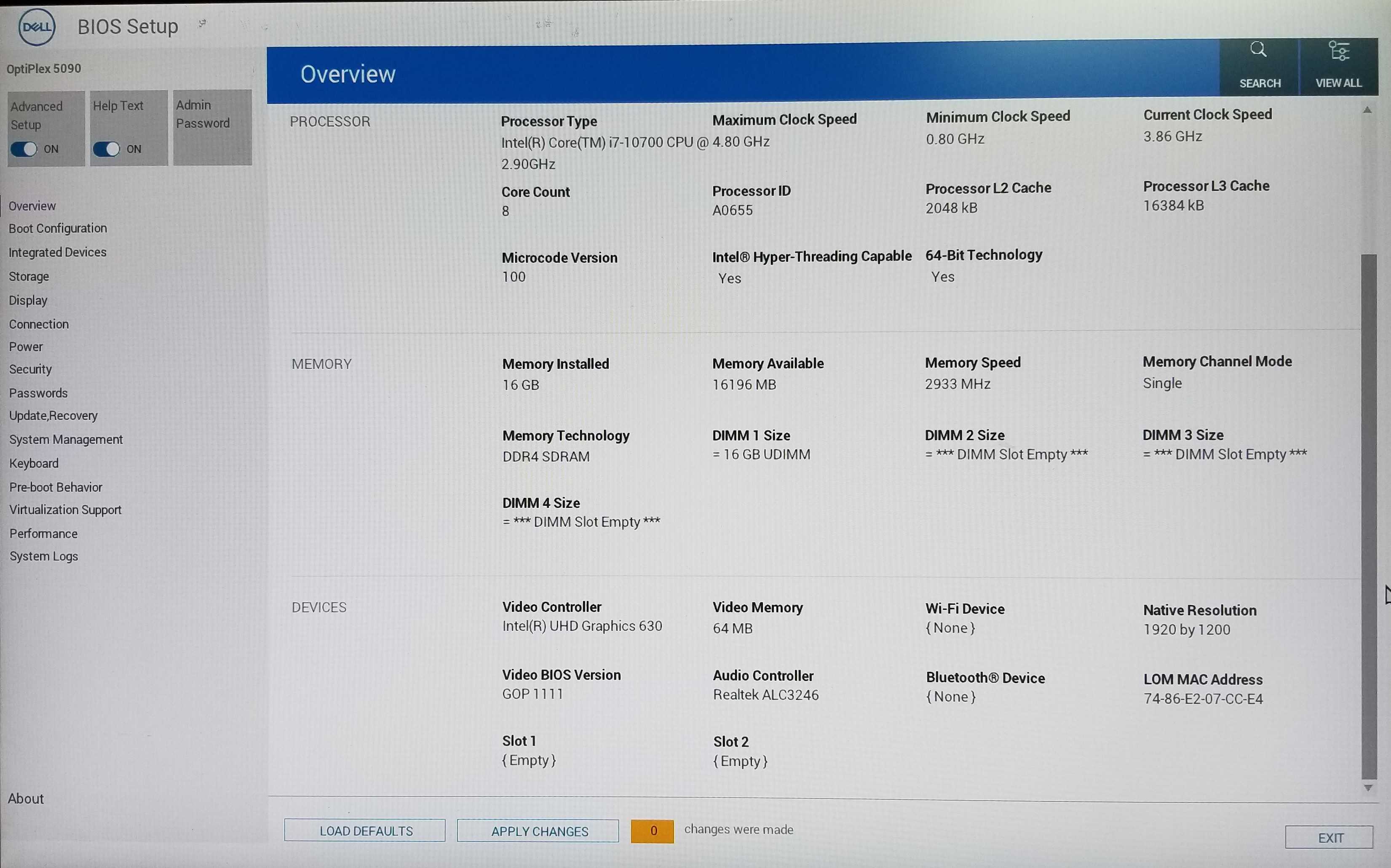
Task: Click the orange changes counter badge
Action: (652, 831)
